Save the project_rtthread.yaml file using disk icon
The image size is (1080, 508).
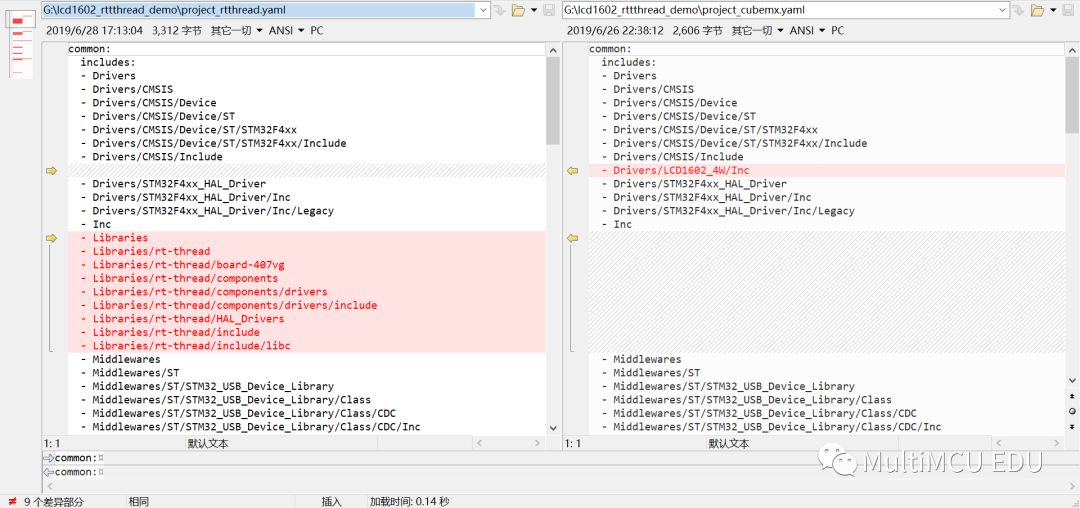click(549, 10)
